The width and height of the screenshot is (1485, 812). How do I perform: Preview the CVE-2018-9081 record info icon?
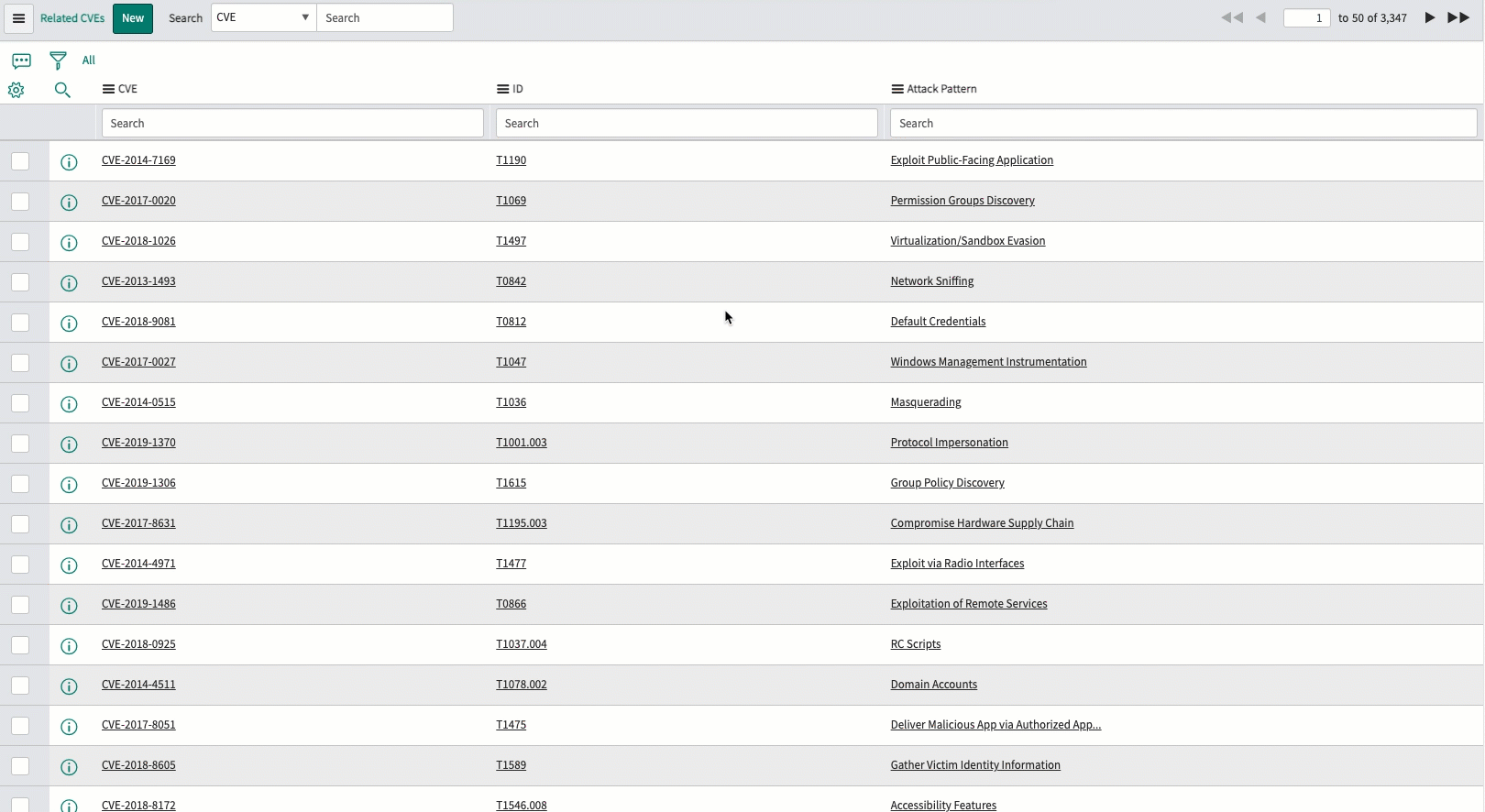(69, 324)
